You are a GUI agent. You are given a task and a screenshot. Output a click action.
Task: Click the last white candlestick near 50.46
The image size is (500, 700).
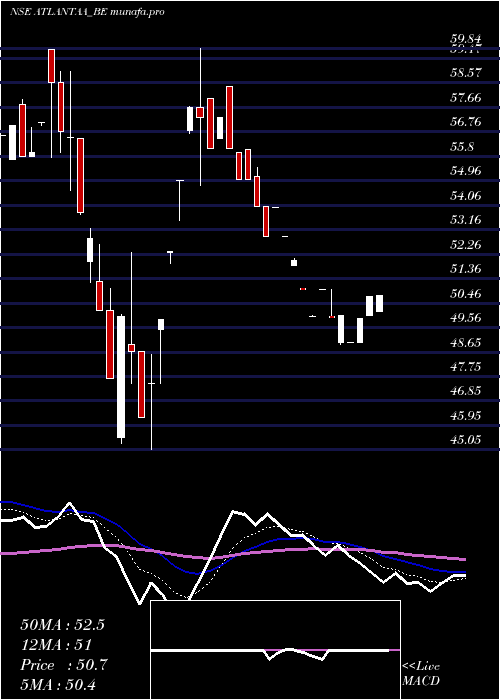pyautogui.click(x=379, y=304)
